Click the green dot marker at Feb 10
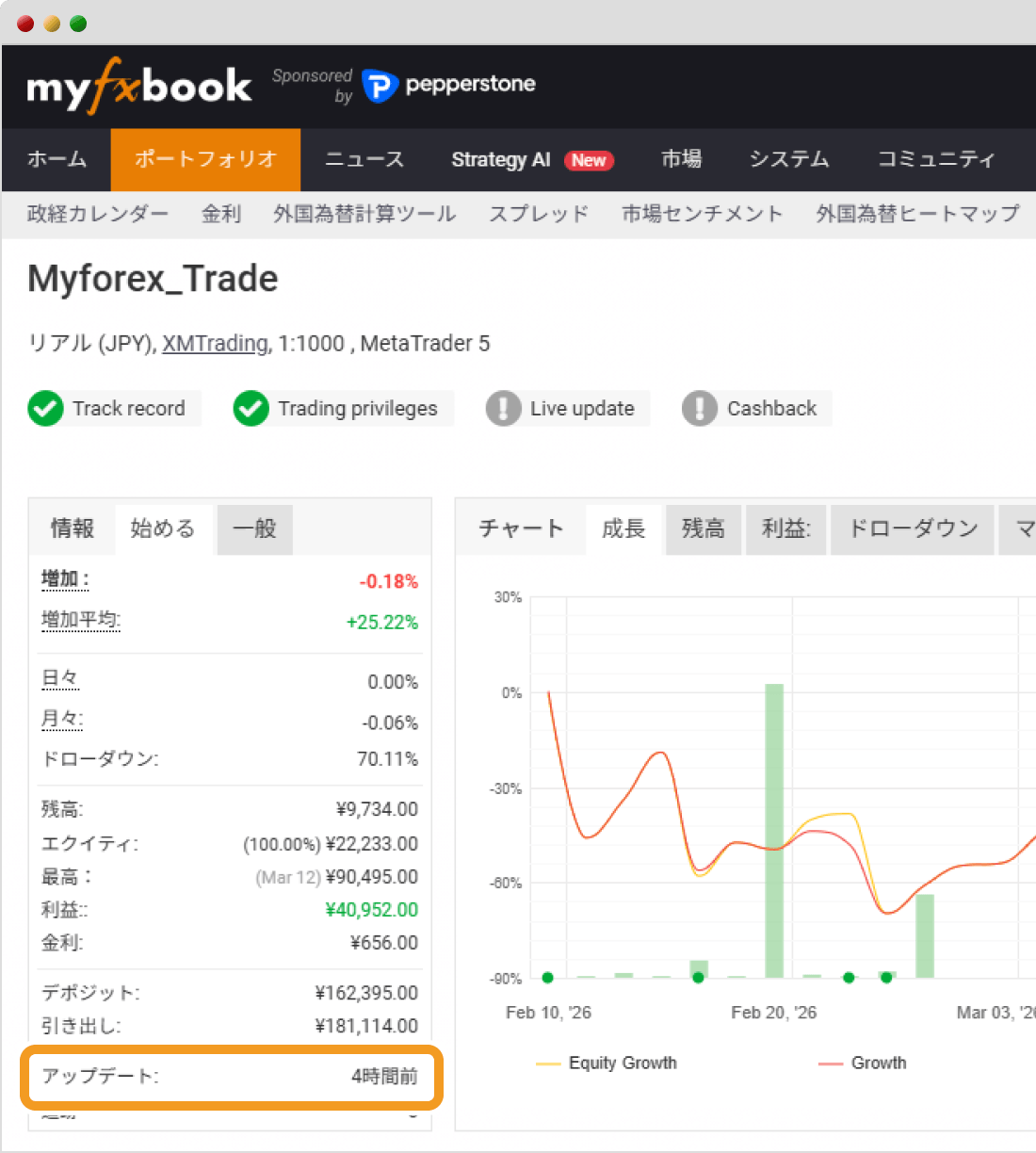This screenshot has height=1153, width=1036. [548, 978]
